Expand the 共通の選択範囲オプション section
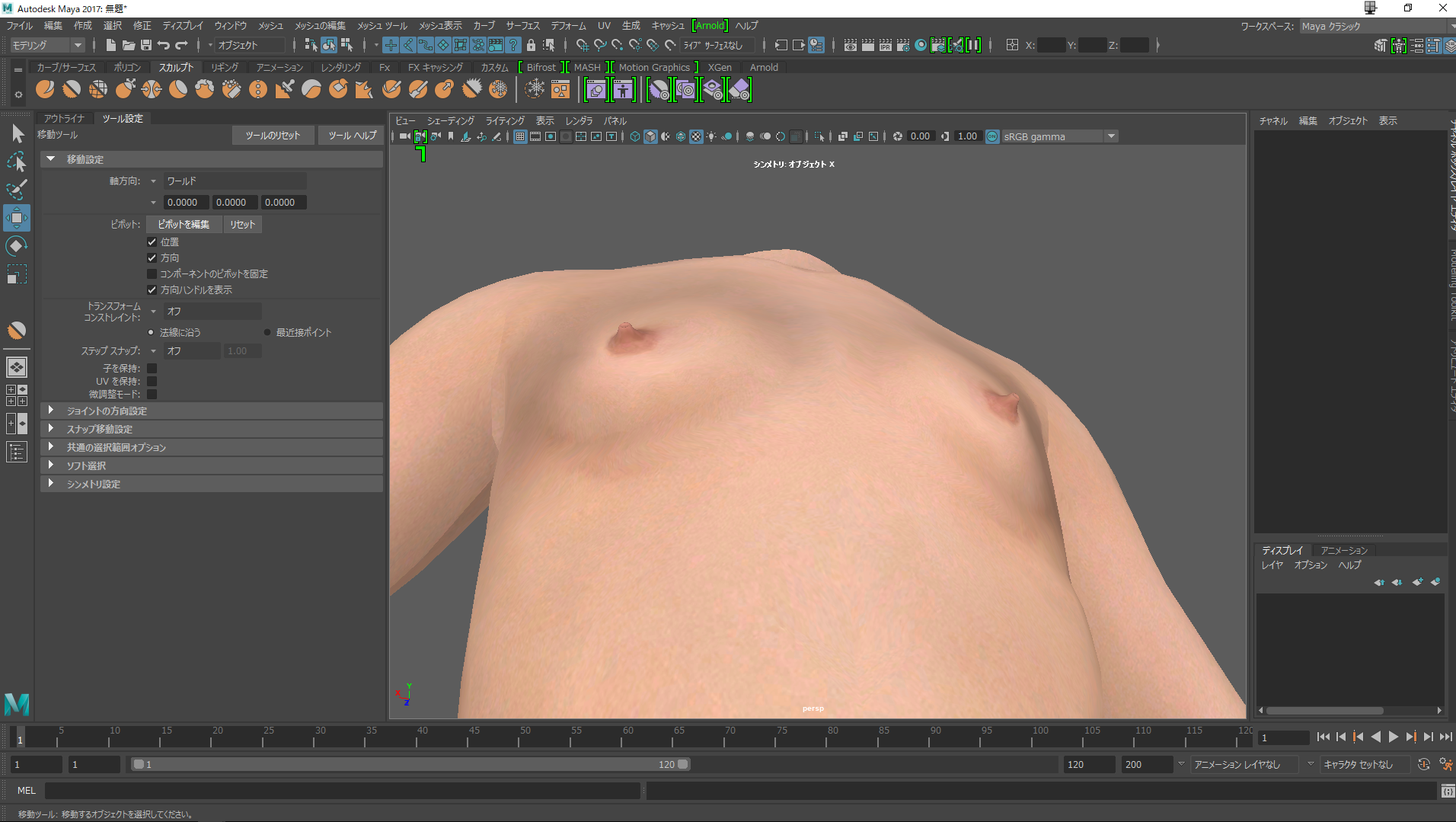 point(212,447)
